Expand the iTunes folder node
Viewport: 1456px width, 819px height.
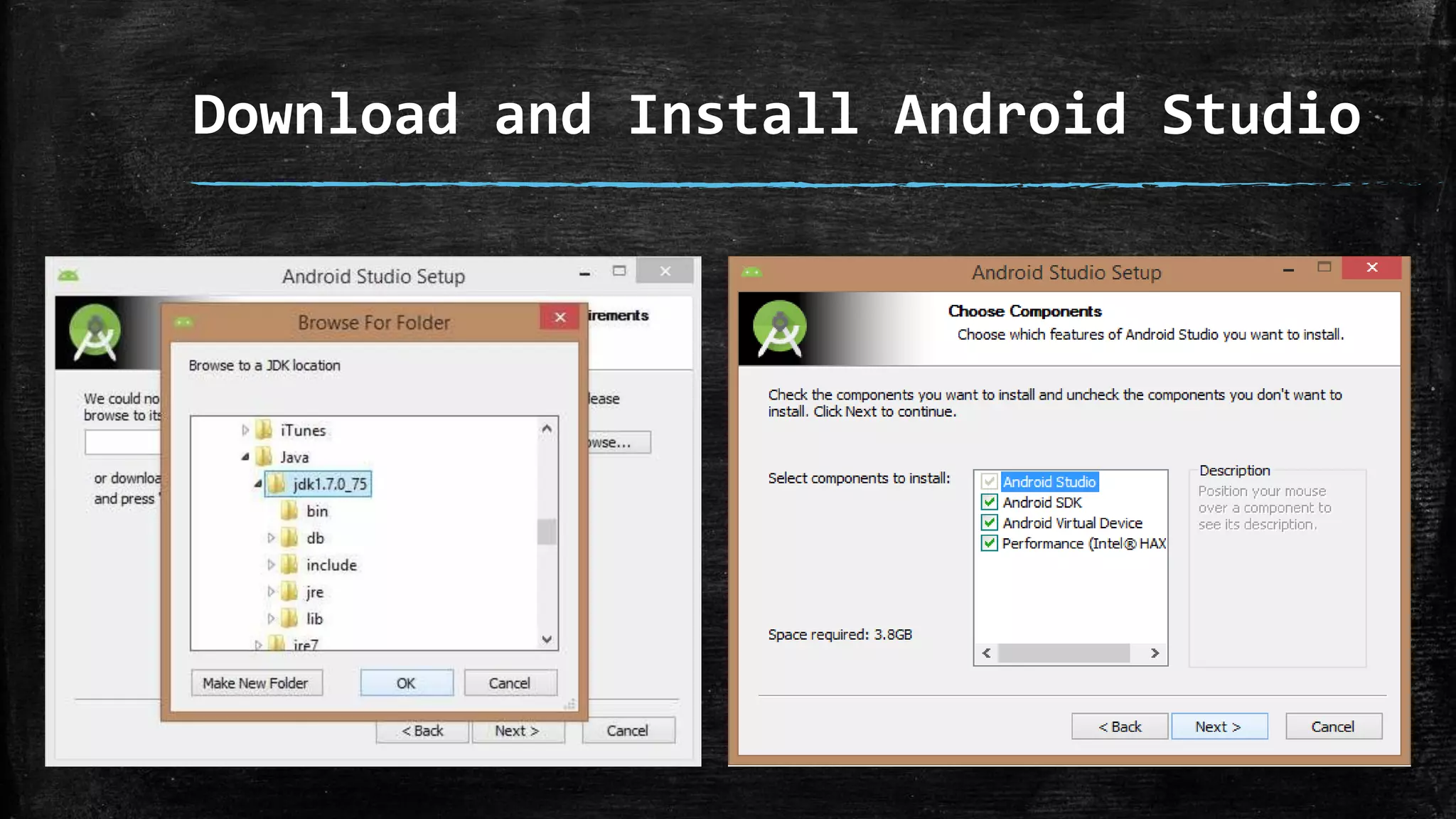[x=245, y=430]
